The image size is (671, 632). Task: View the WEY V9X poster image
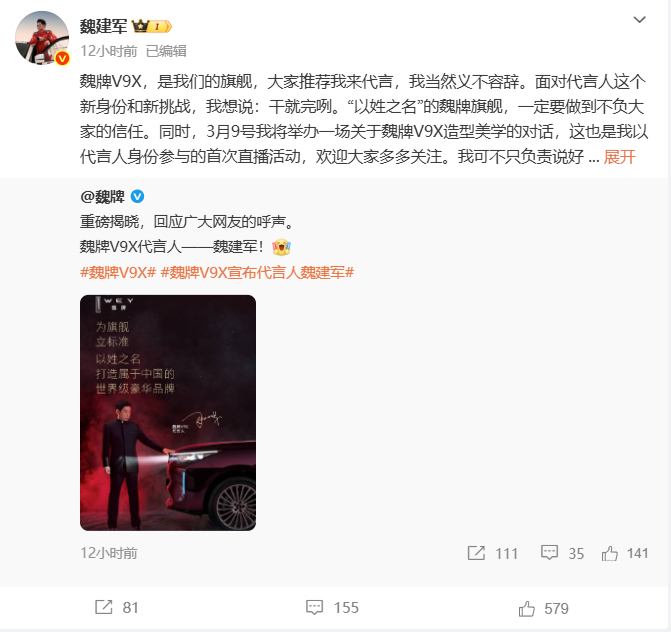point(168,413)
